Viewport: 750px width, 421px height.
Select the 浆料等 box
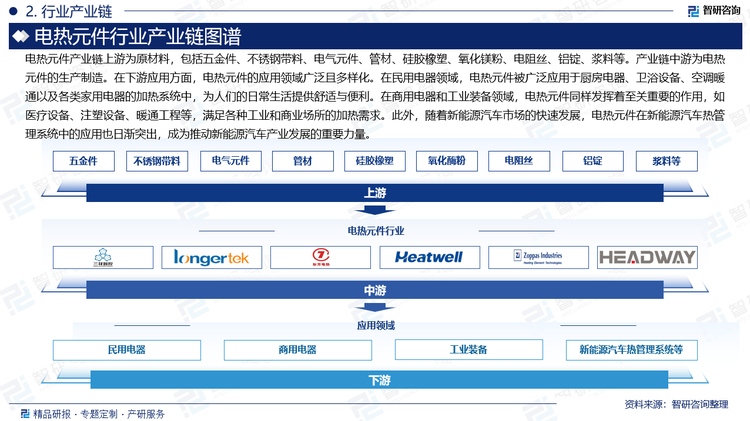point(667,161)
